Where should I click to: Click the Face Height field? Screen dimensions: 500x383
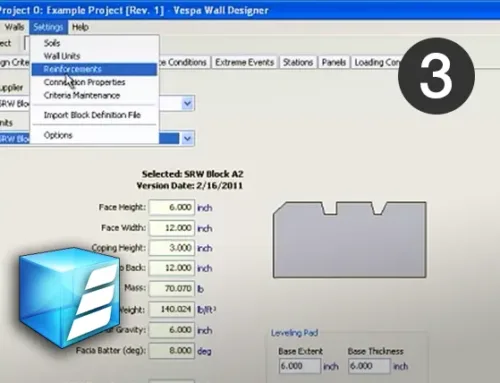point(171,207)
